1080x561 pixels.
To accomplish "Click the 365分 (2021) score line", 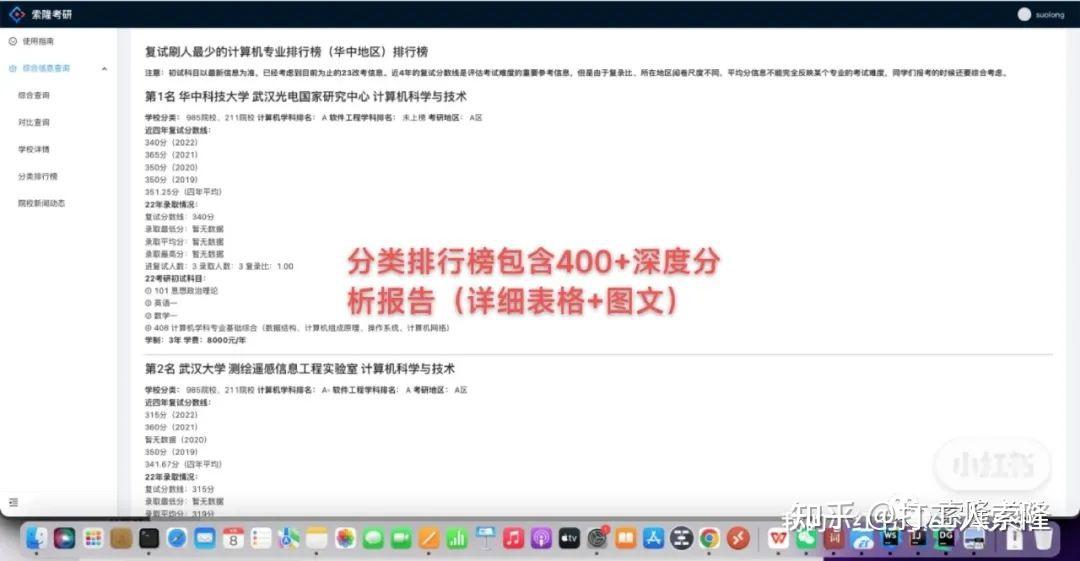I will [172, 155].
